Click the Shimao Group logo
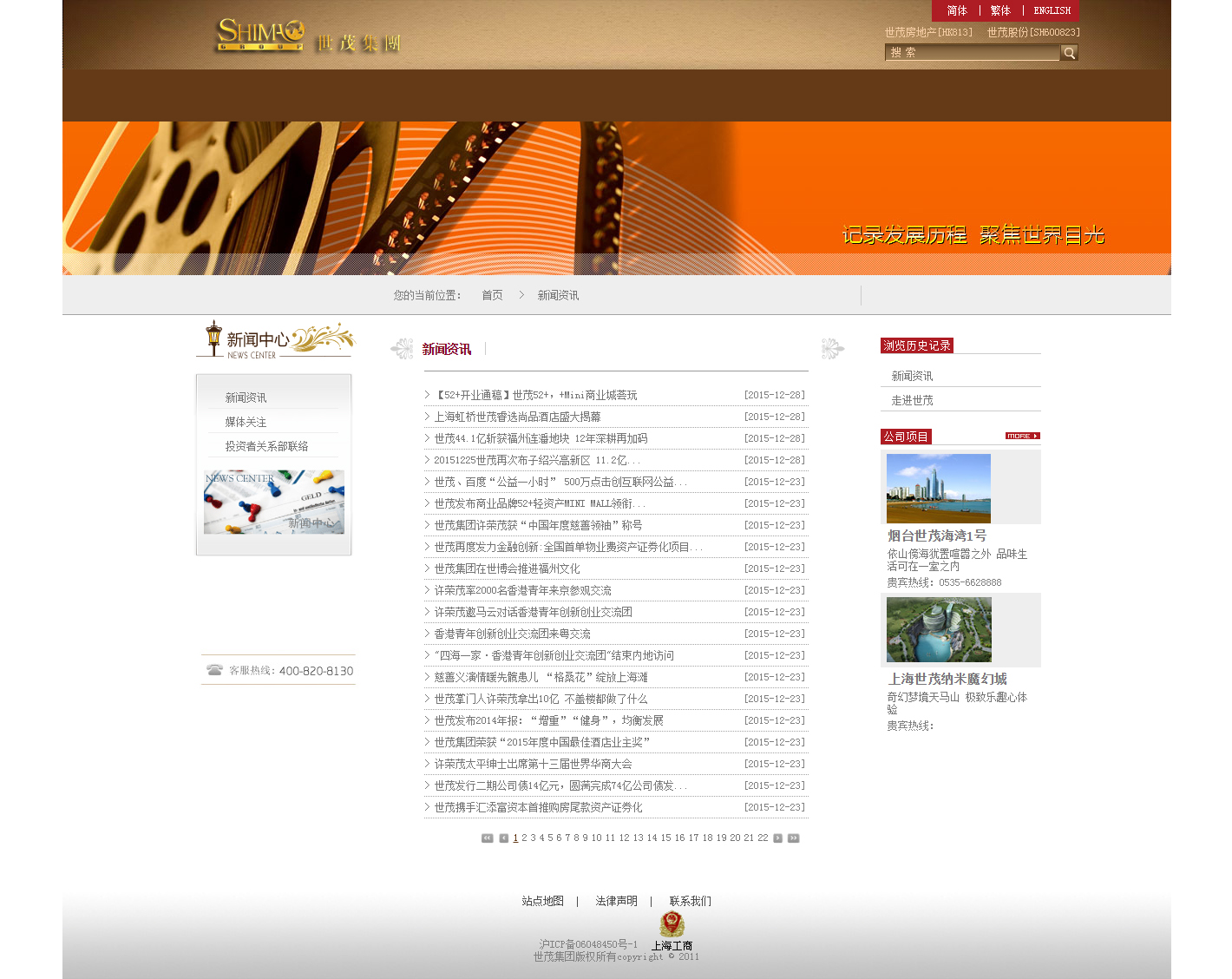 pyautogui.click(x=308, y=36)
